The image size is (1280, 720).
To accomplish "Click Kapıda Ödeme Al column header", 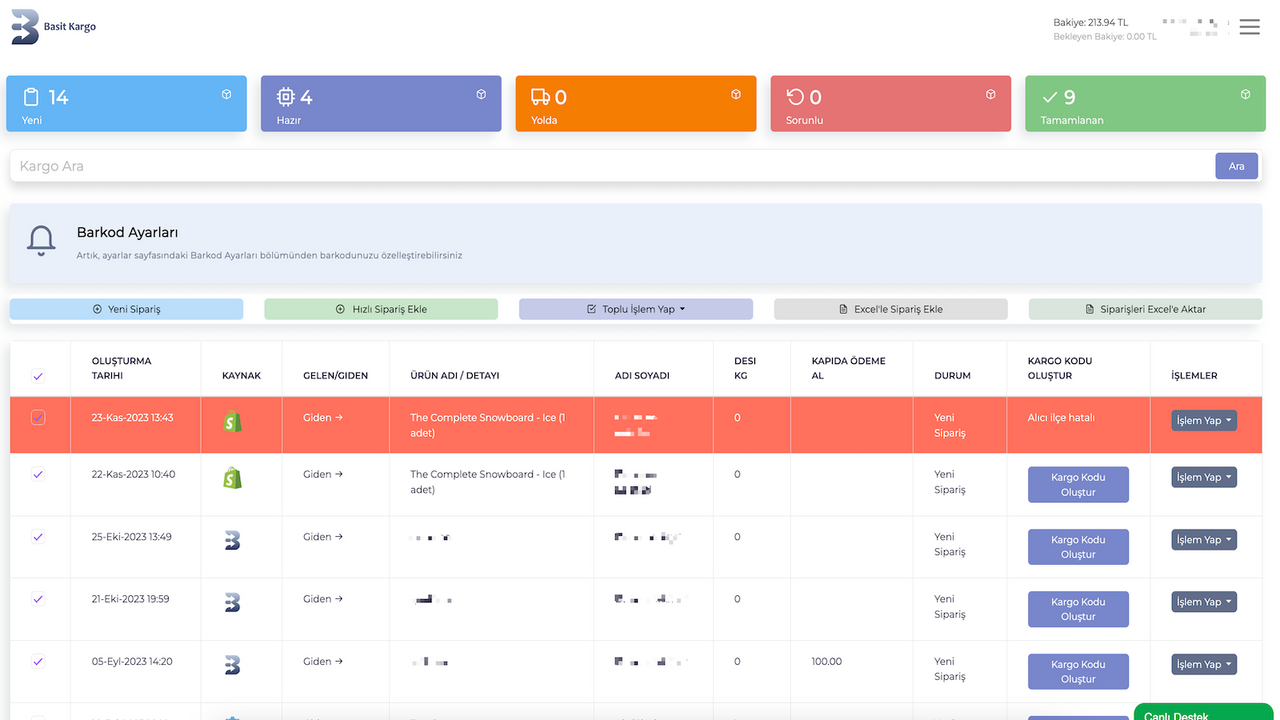I will click(848, 368).
